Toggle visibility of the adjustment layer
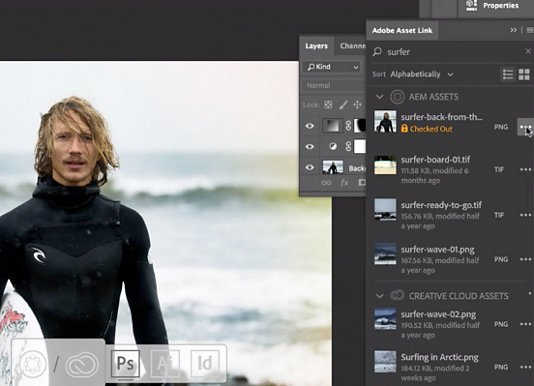534x386 pixels. pyautogui.click(x=310, y=146)
